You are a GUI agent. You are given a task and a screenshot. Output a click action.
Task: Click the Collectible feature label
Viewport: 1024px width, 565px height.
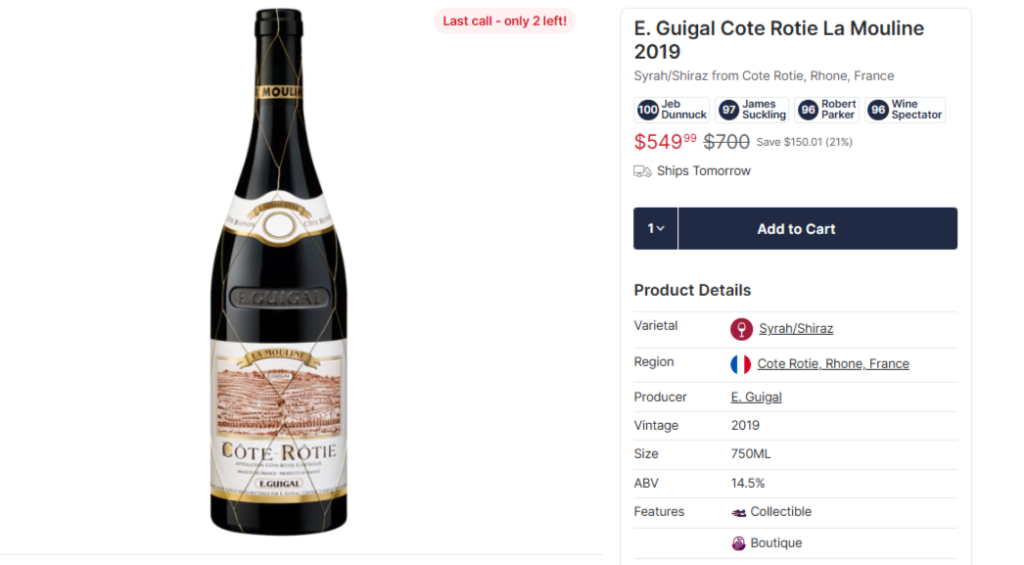(781, 512)
